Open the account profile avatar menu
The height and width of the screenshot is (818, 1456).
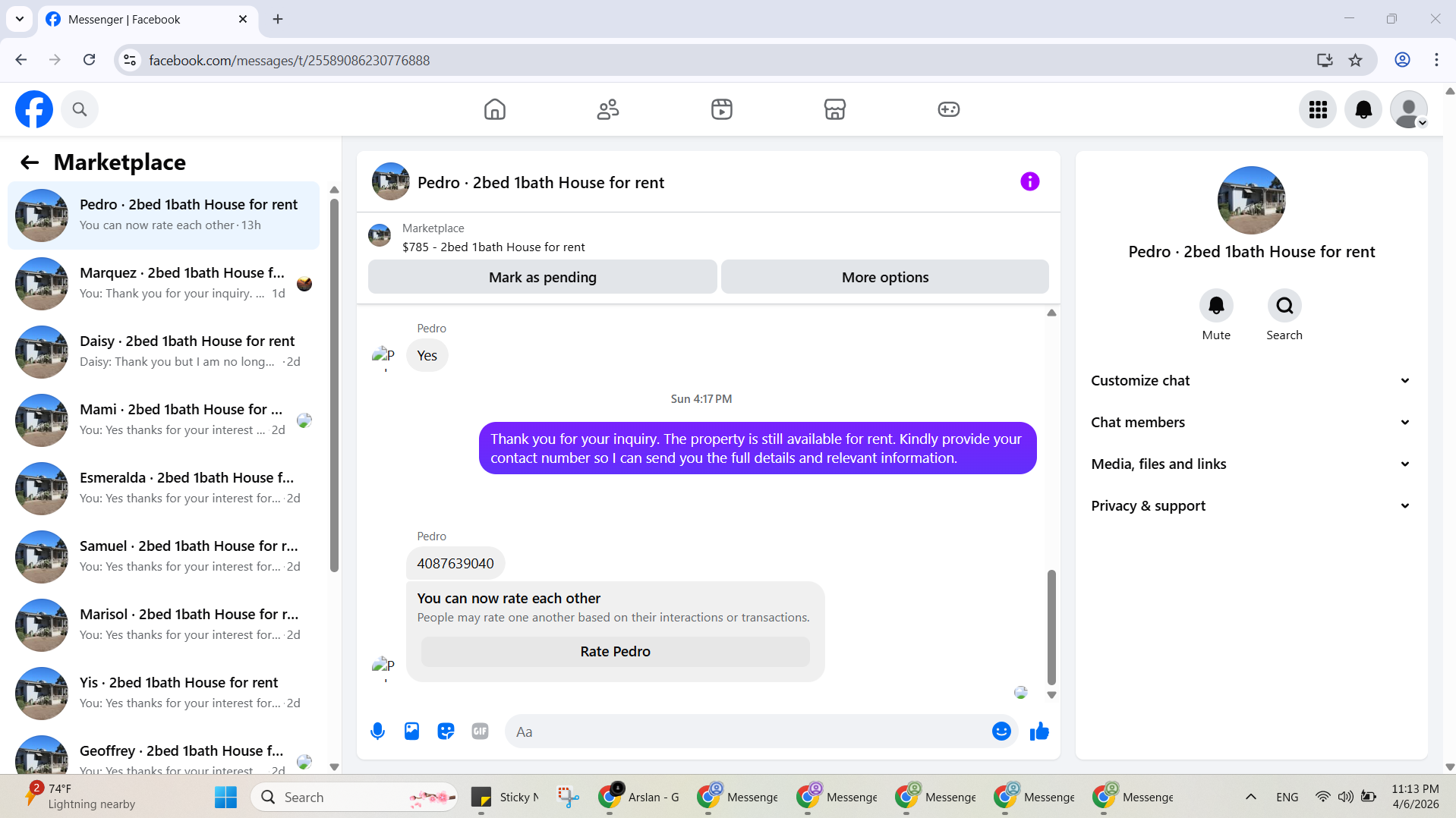tap(1409, 109)
